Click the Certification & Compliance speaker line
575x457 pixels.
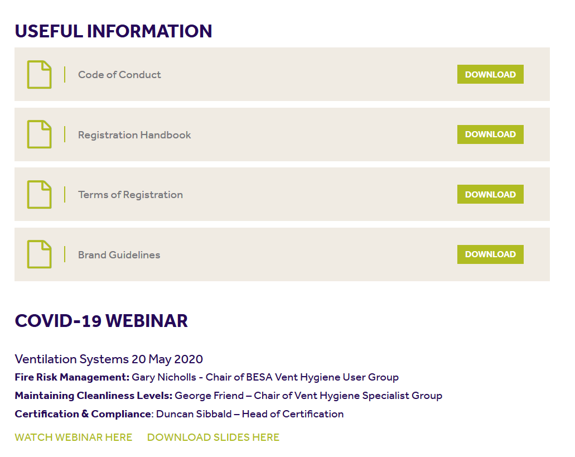coord(179,414)
